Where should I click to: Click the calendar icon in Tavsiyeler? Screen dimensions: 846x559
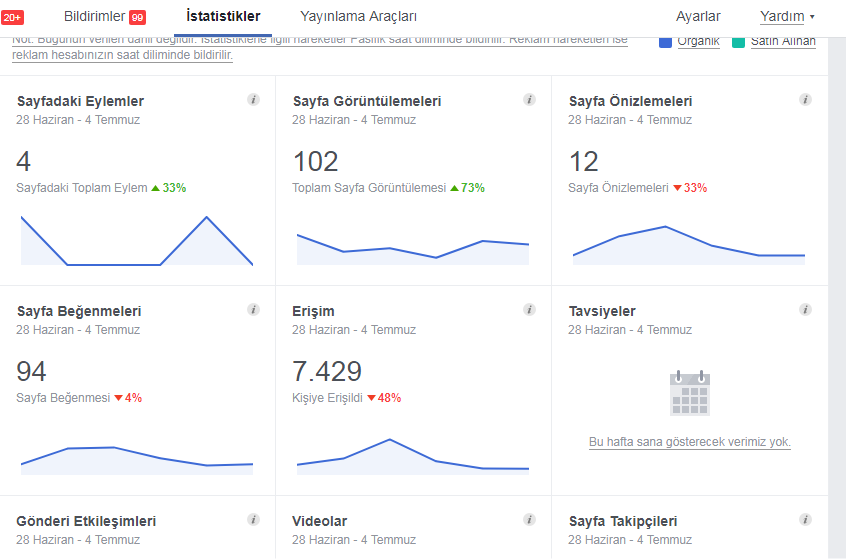pos(690,393)
